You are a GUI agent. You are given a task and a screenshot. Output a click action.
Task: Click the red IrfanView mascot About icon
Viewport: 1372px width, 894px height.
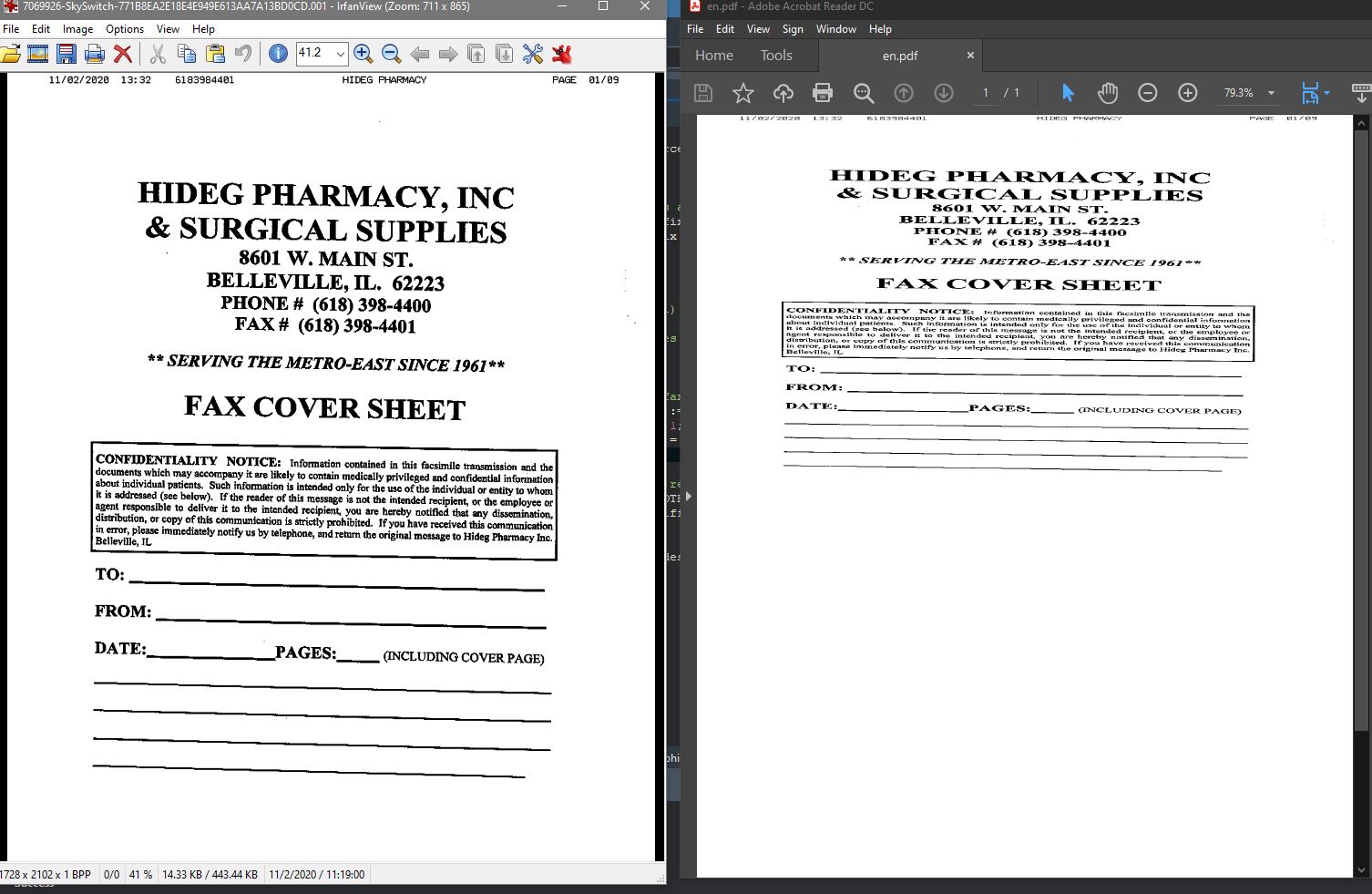pyautogui.click(x=562, y=54)
